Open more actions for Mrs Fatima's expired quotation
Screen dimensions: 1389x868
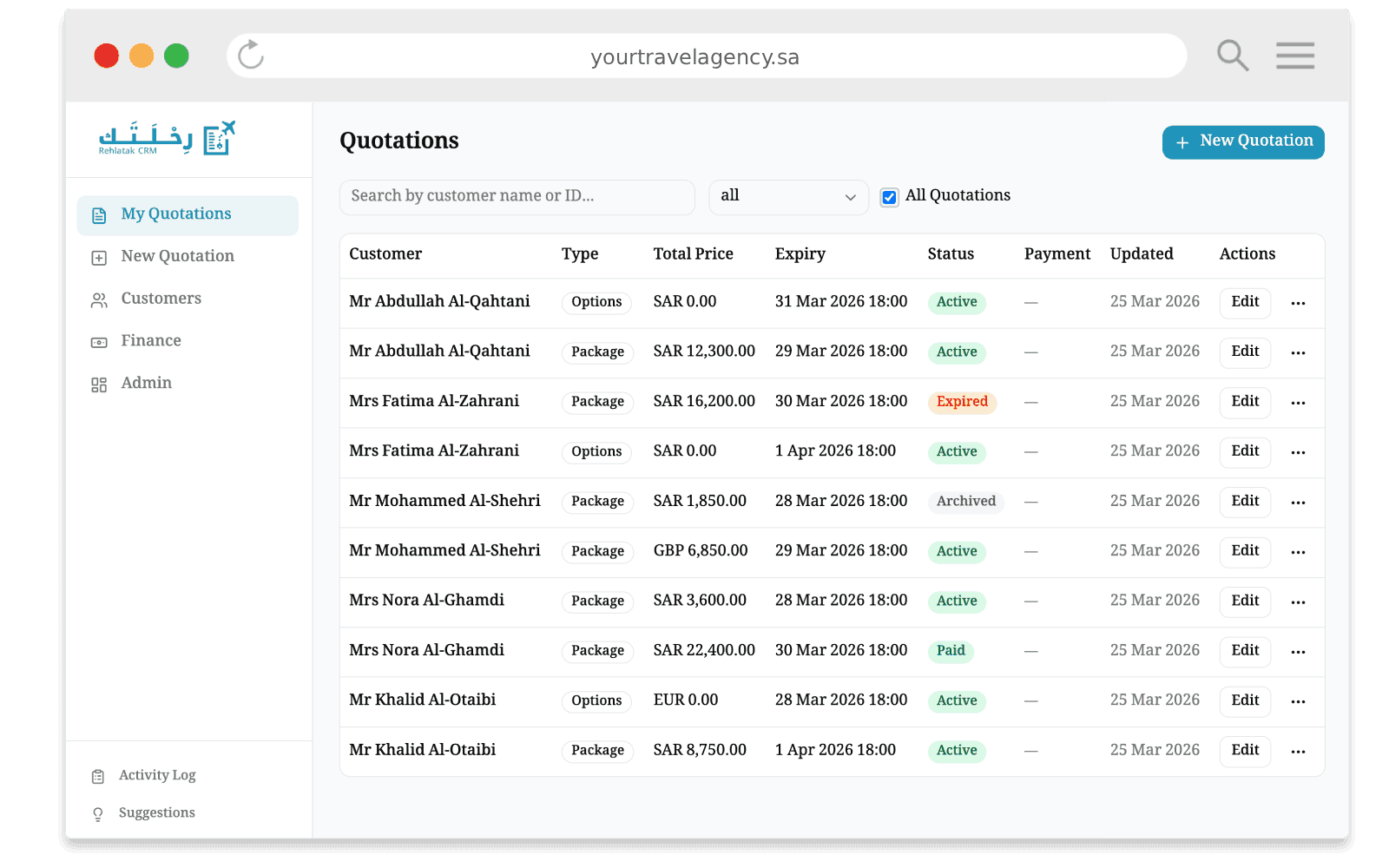click(x=1298, y=403)
